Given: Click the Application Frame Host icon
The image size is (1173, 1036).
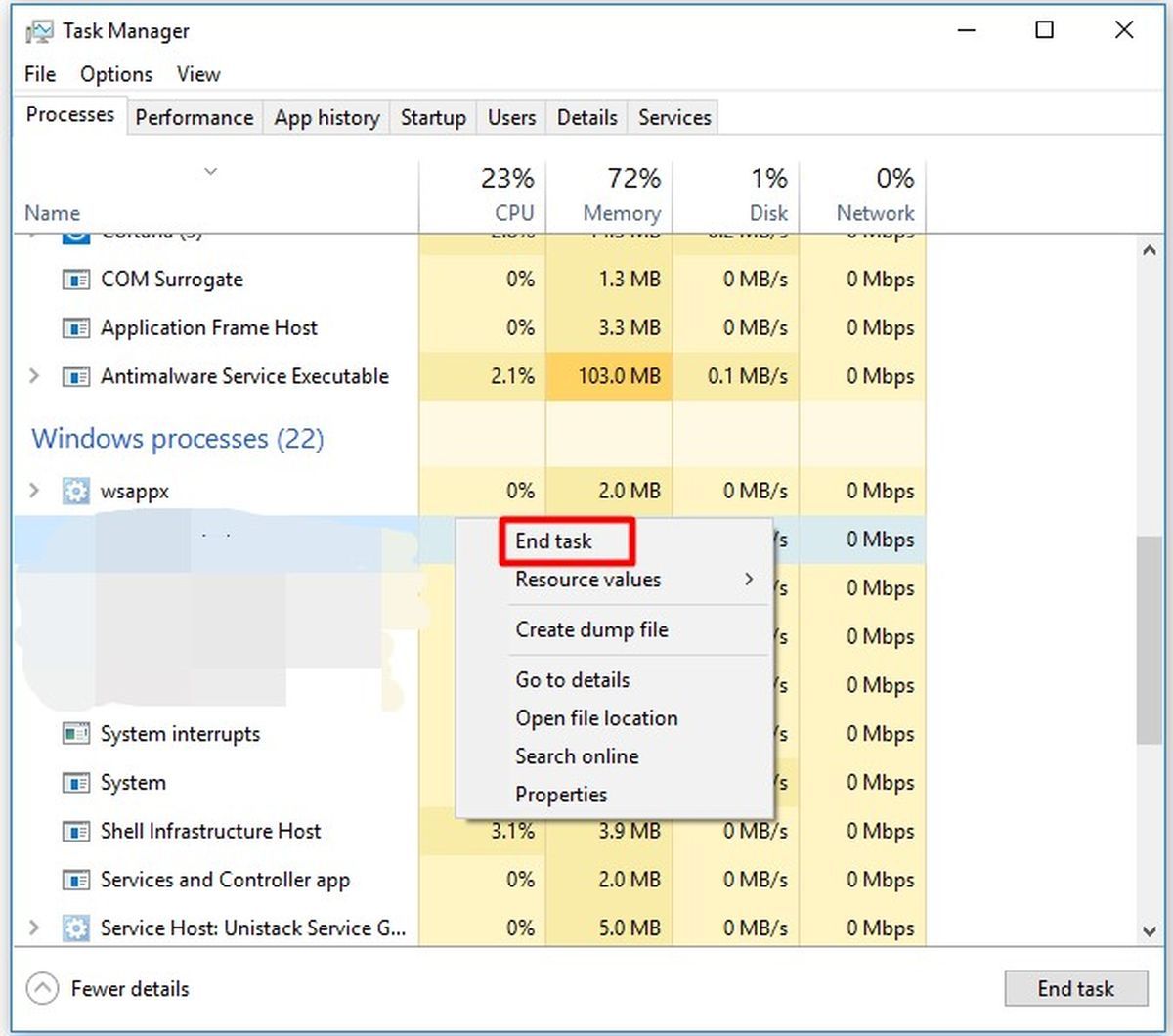Looking at the screenshot, I should pyautogui.click(x=76, y=328).
